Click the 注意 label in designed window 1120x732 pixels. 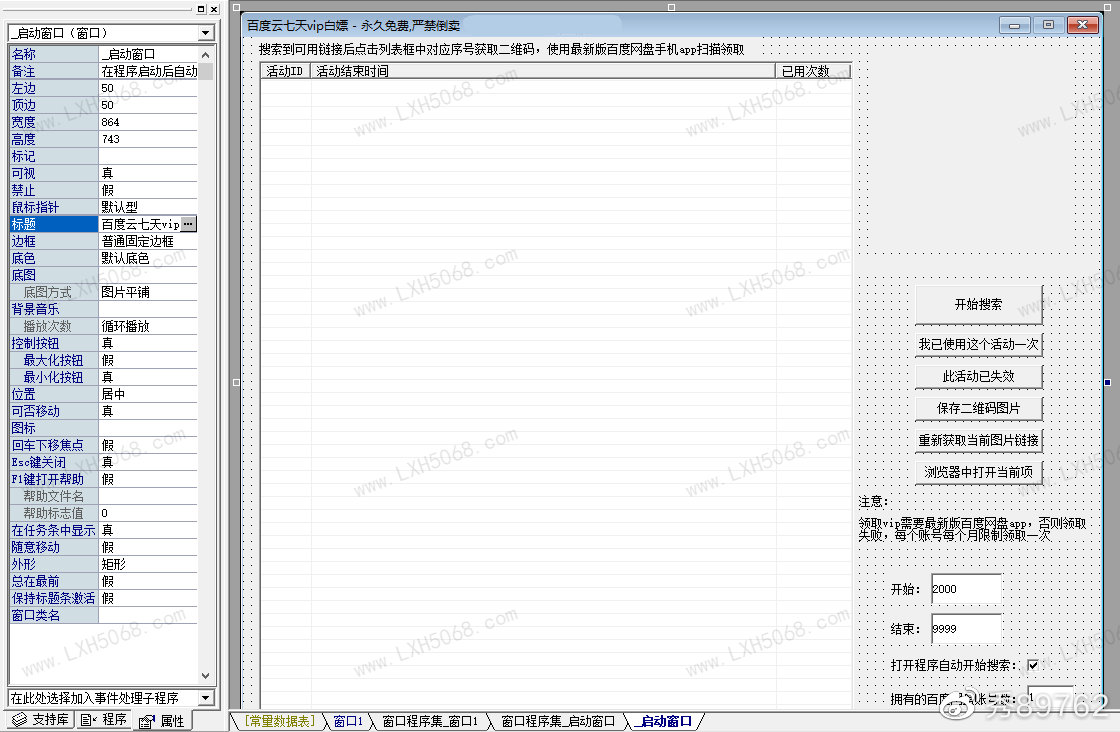873,502
